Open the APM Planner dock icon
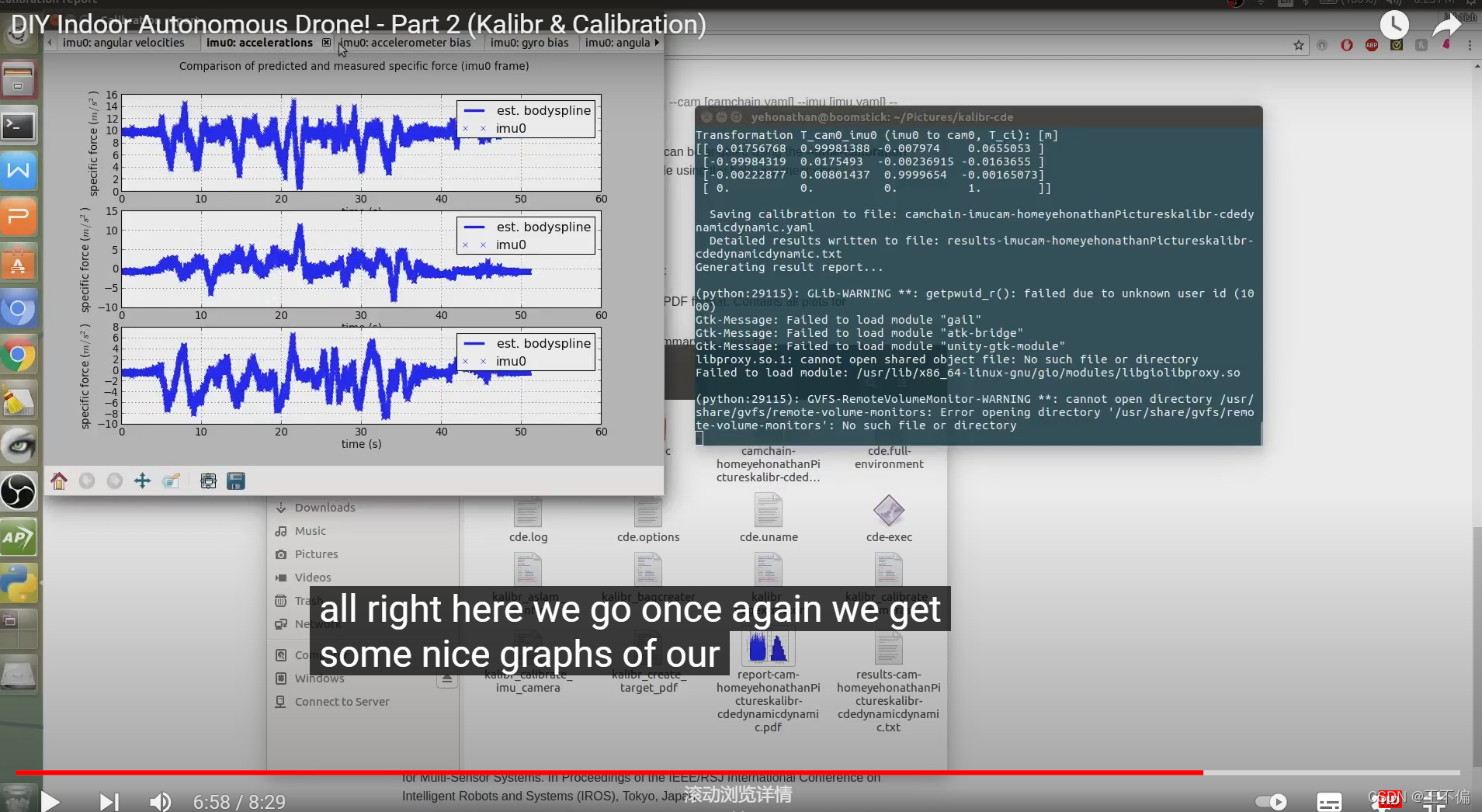This screenshot has width=1482, height=812. (x=19, y=537)
